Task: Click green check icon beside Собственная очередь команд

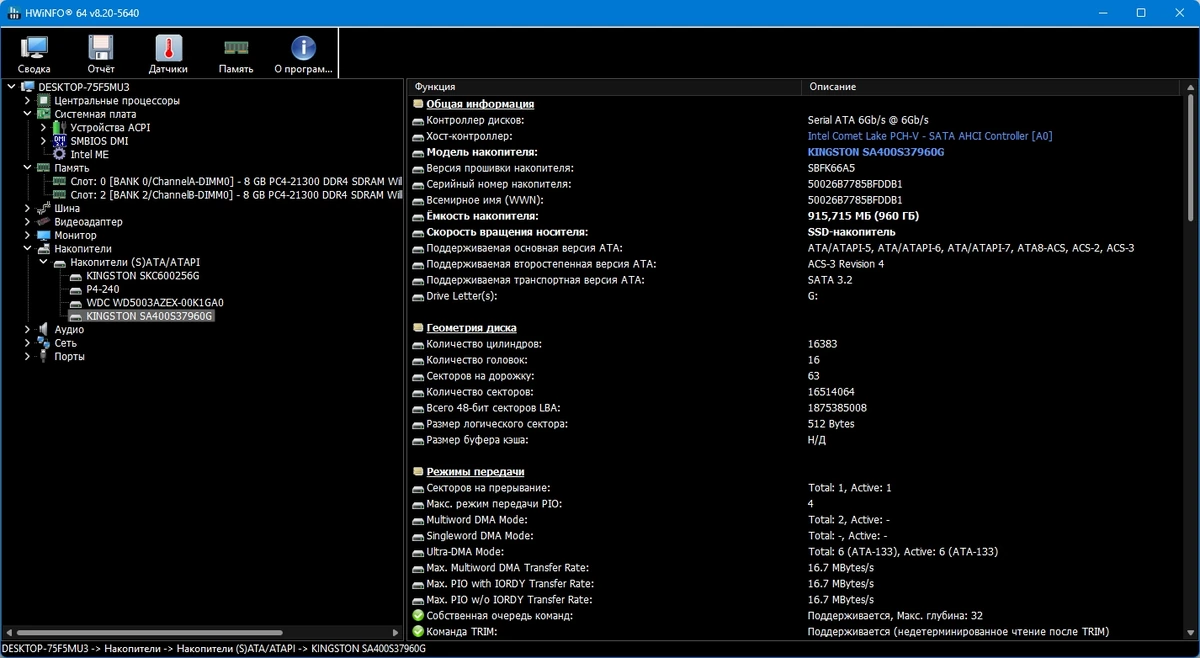Action: point(418,616)
